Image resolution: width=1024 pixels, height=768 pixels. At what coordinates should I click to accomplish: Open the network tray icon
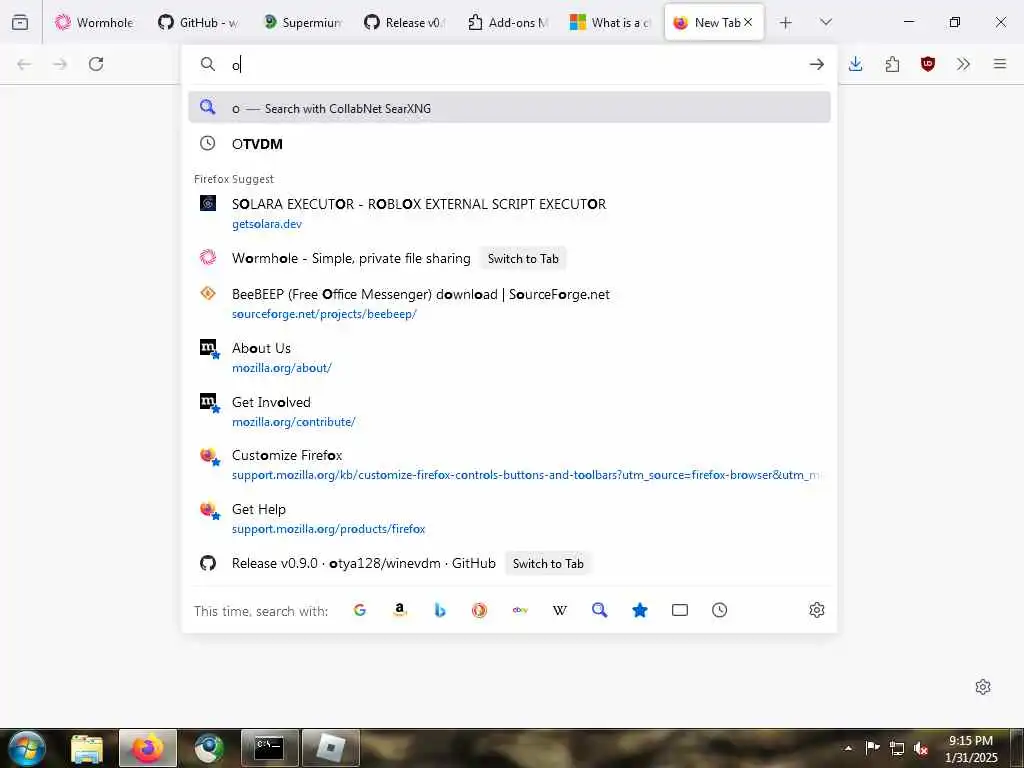coord(897,748)
